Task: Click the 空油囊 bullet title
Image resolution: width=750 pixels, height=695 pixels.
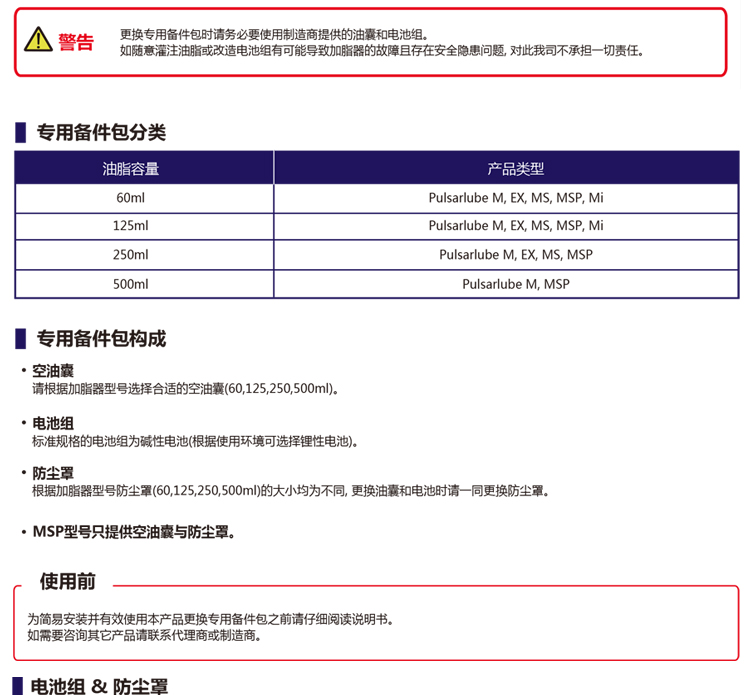Action: tap(53, 371)
